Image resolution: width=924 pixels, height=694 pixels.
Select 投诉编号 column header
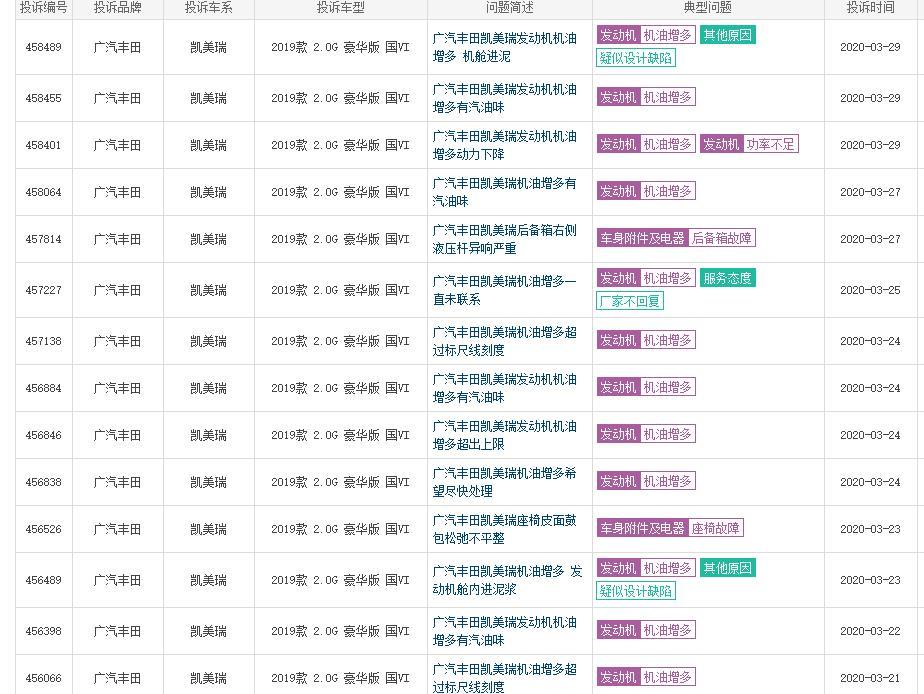[x=44, y=8]
